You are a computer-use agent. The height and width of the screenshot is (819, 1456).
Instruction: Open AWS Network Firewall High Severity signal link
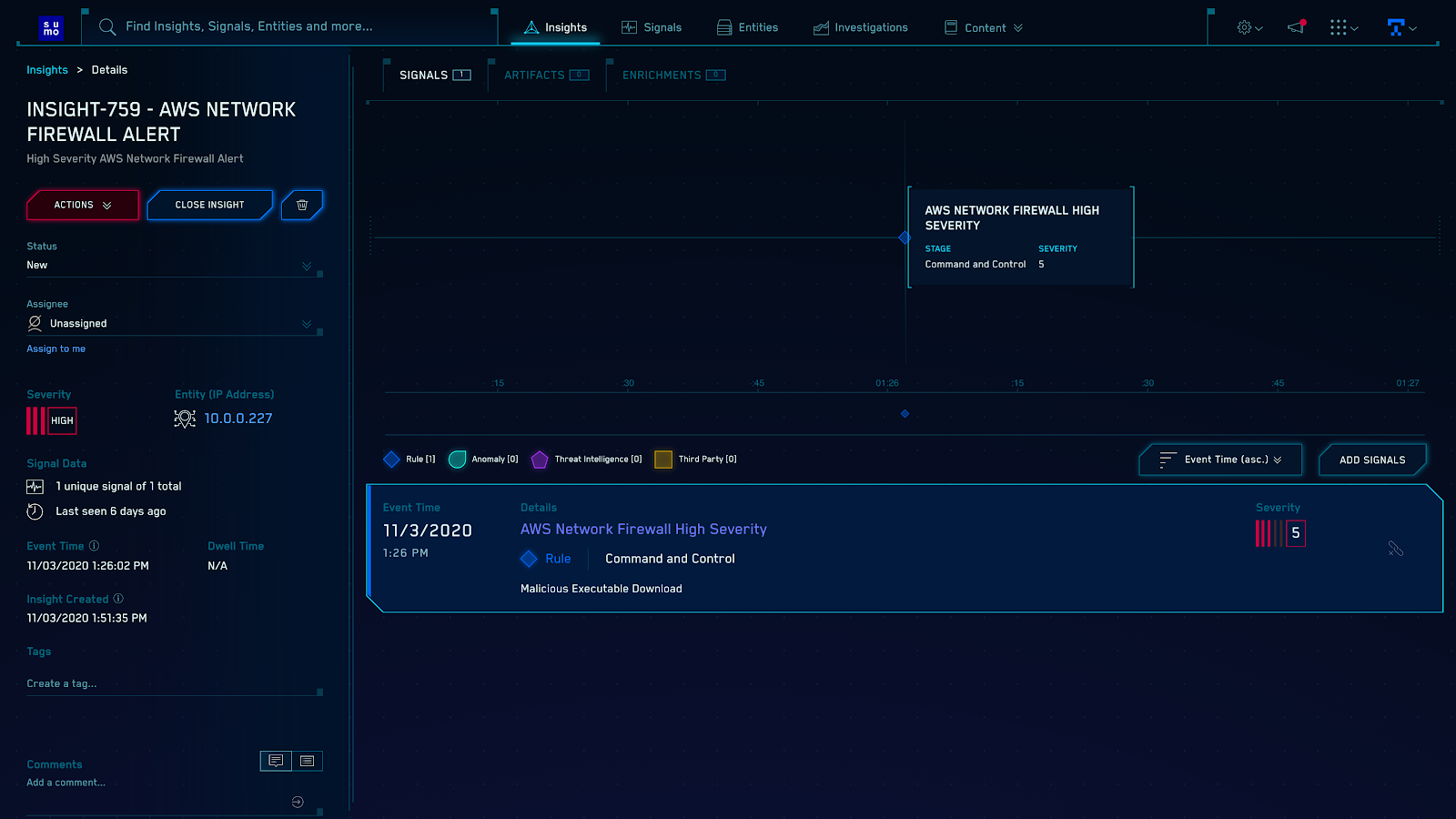643,530
